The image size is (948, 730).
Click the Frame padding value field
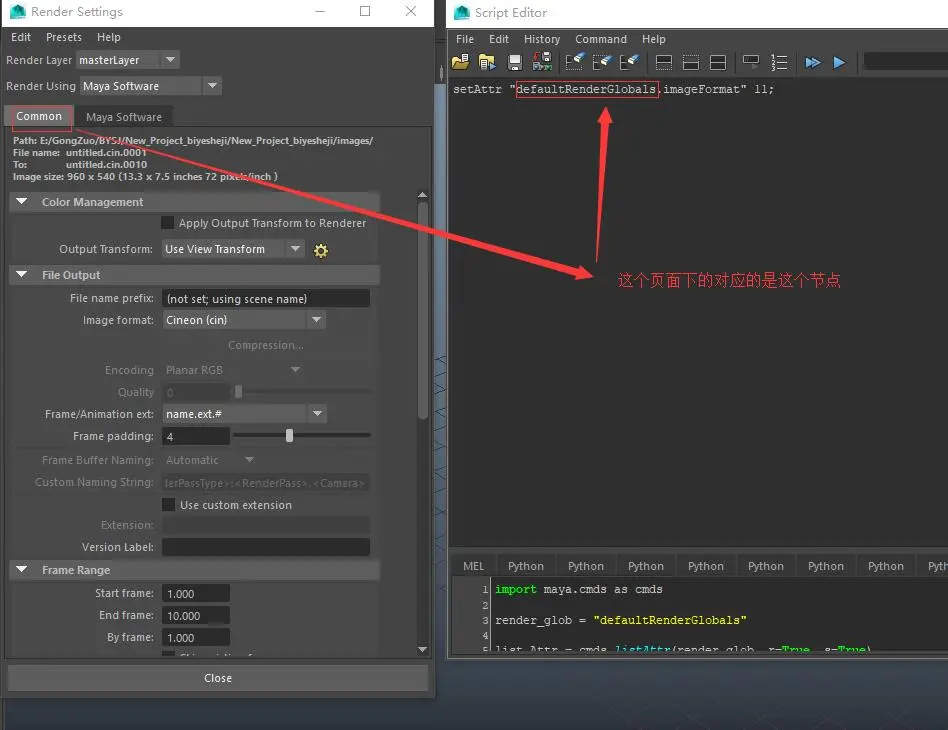[196, 436]
